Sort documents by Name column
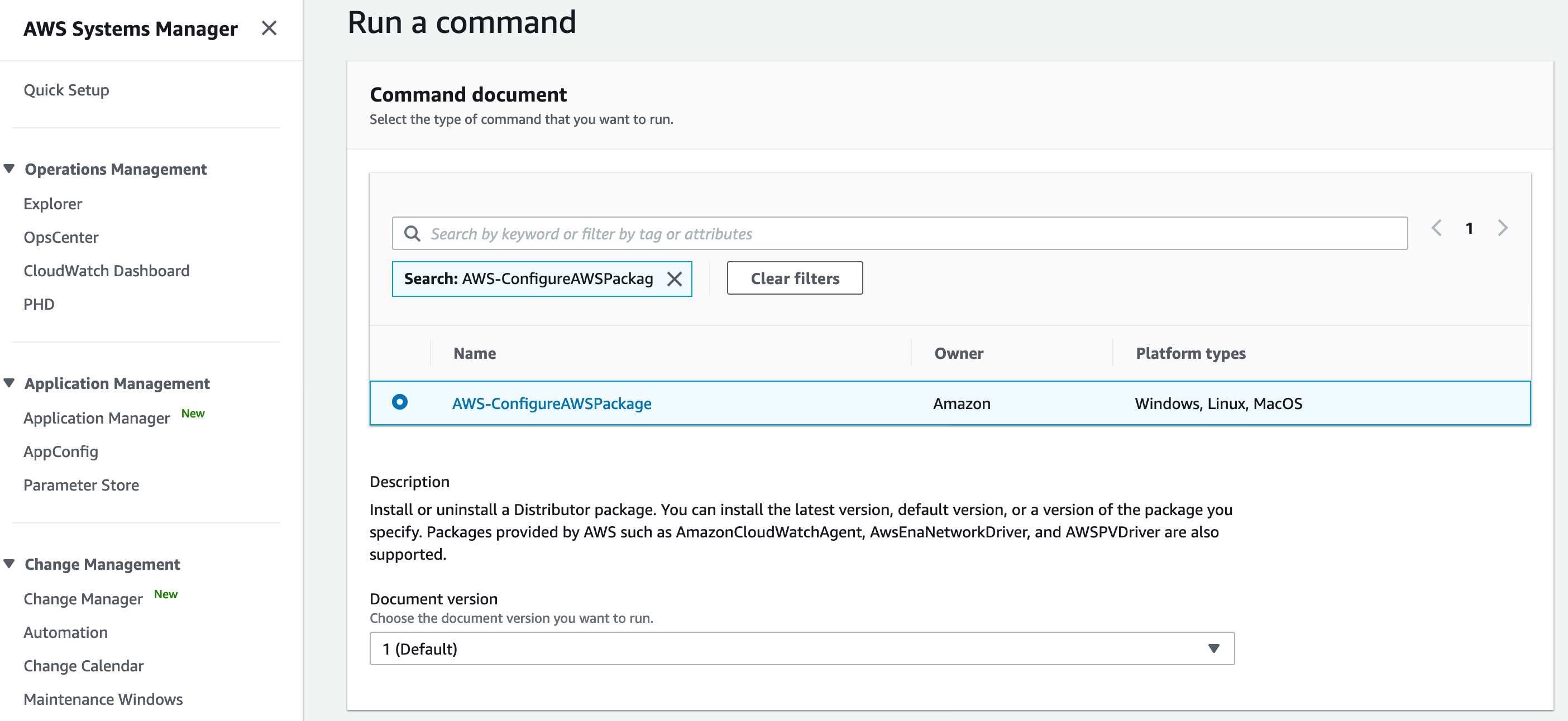This screenshot has height=721, width=1568. [475, 353]
